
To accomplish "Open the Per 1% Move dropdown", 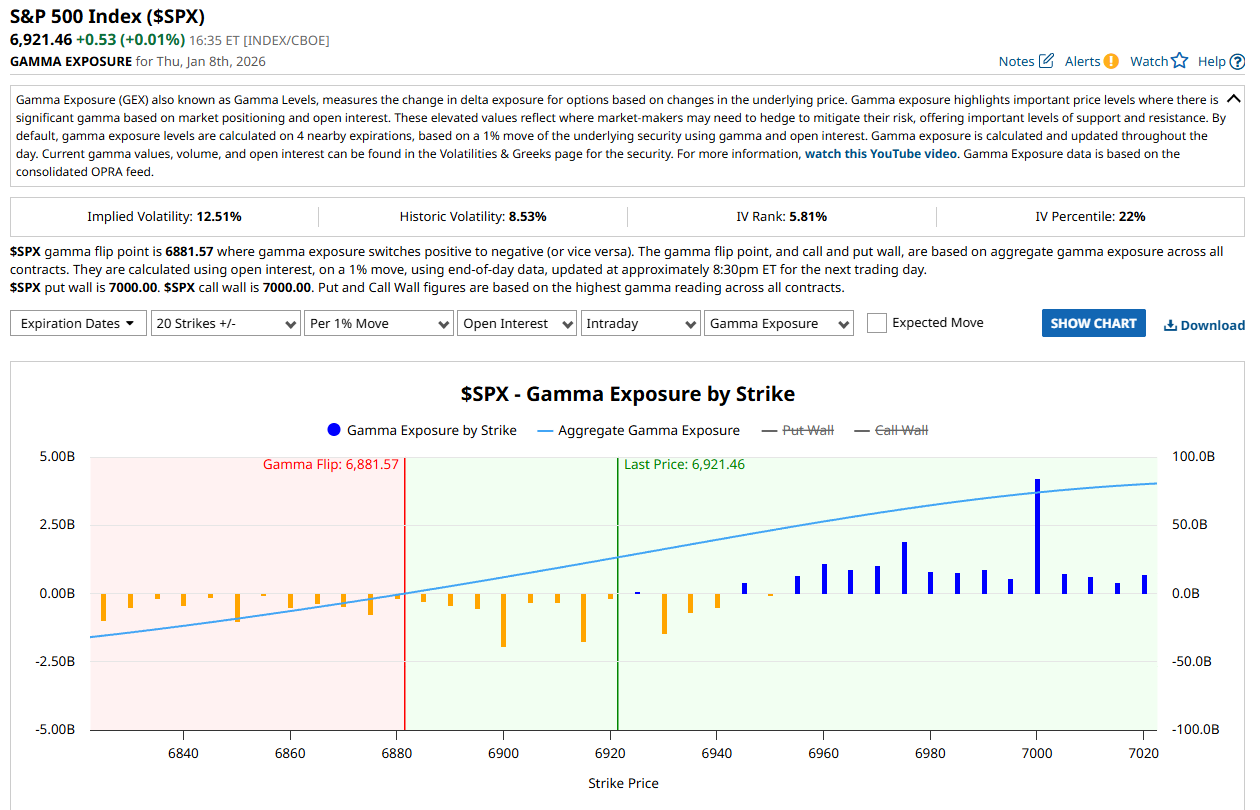I will pos(378,322).
